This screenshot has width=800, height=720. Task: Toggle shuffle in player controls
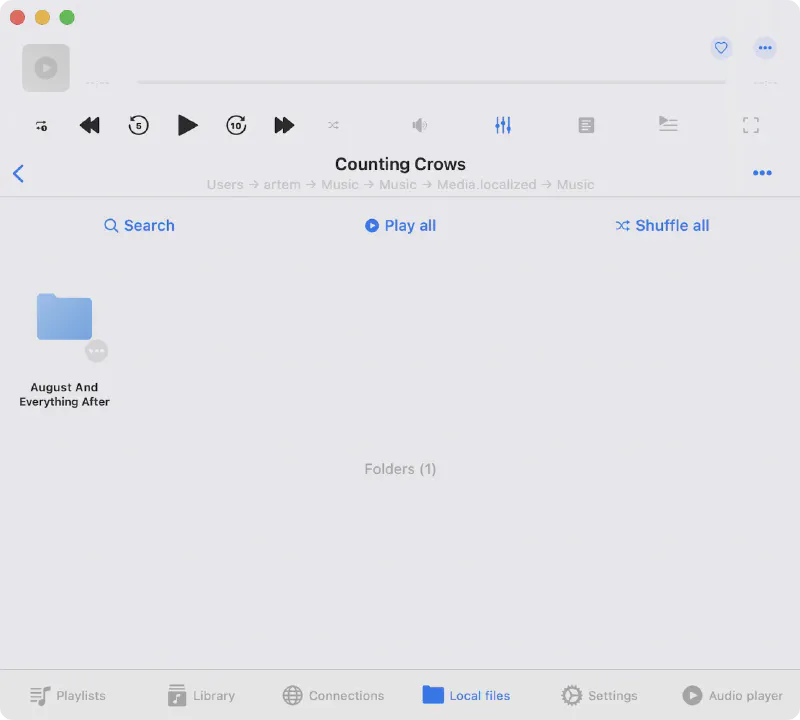(333, 125)
